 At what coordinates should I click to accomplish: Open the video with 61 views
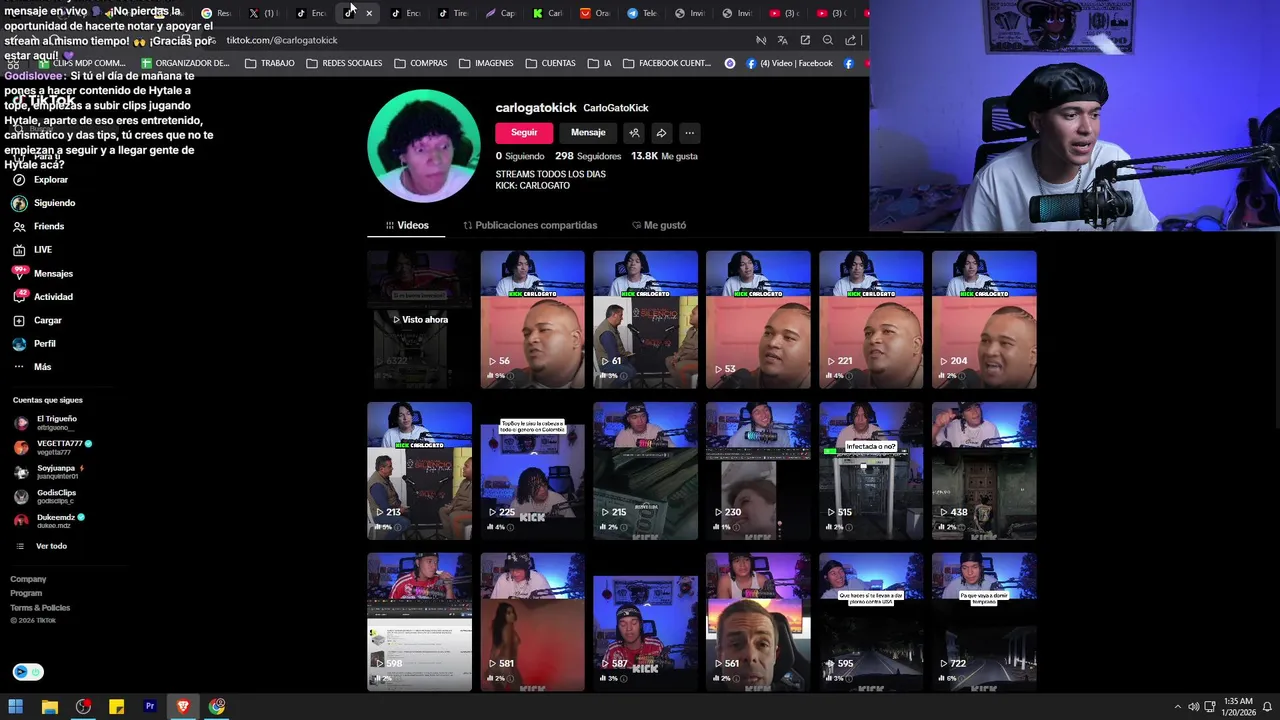point(645,320)
